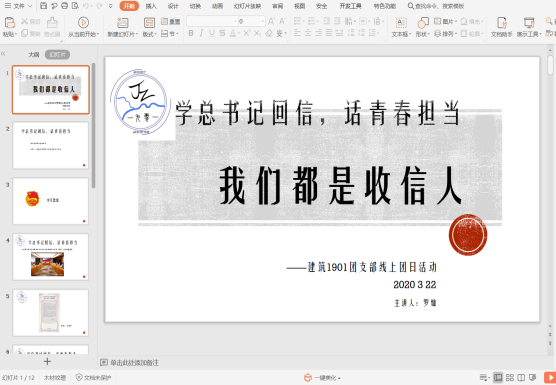Image resolution: width=556 pixels, height=385 pixels.
Task: Click the Decrease Font Size icon
Action: (x=282, y=21)
